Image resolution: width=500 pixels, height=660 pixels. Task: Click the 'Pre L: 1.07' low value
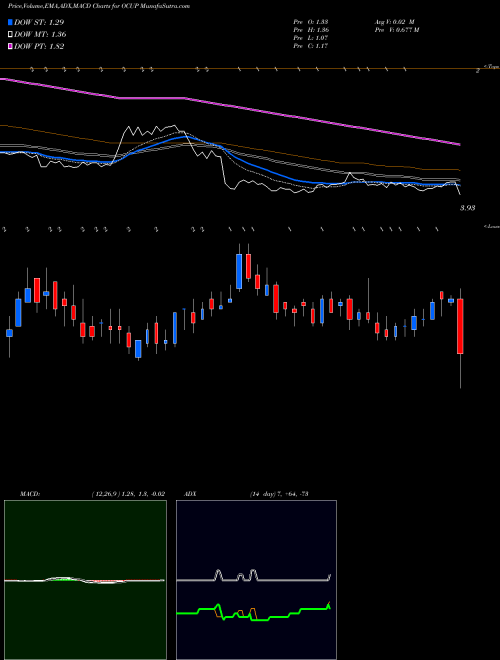coord(311,38)
